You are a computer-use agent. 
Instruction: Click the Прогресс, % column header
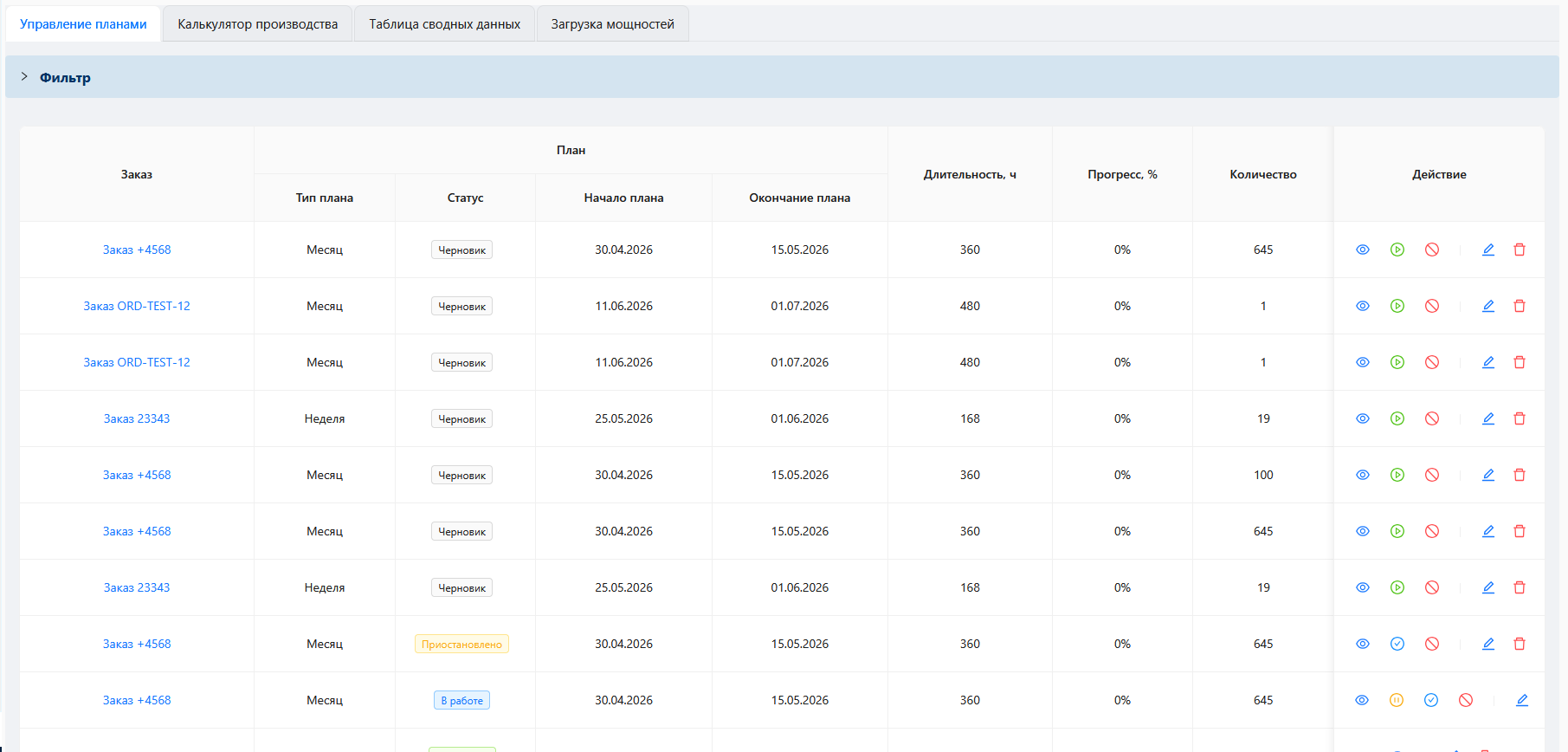click(x=1122, y=174)
